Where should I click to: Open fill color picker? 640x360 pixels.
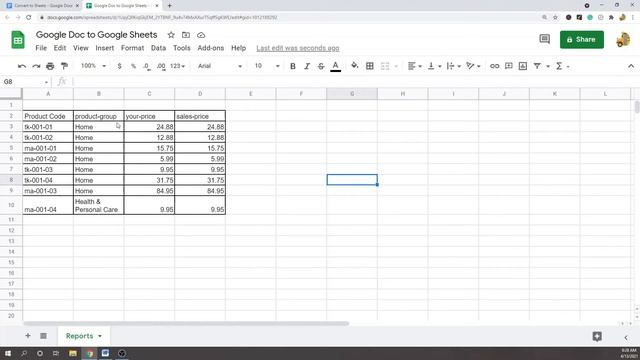click(355, 66)
